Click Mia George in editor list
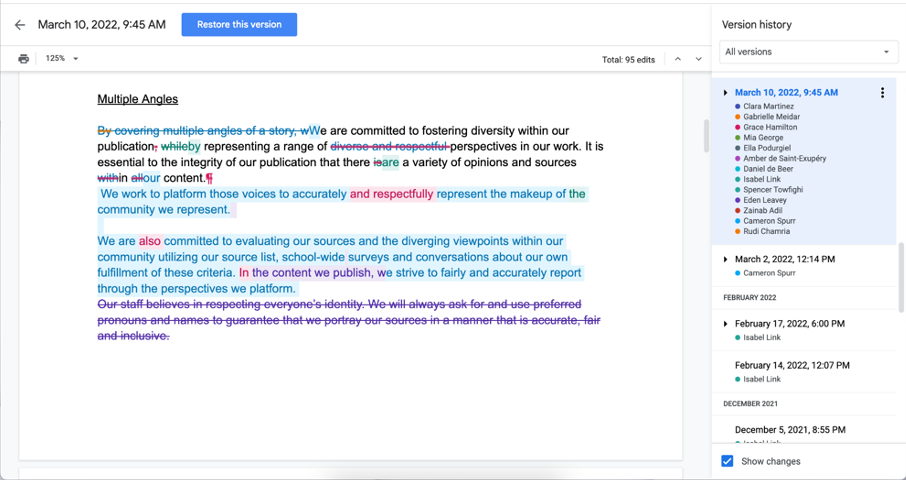The height and width of the screenshot is (480, 906). [x=763, y=137]
